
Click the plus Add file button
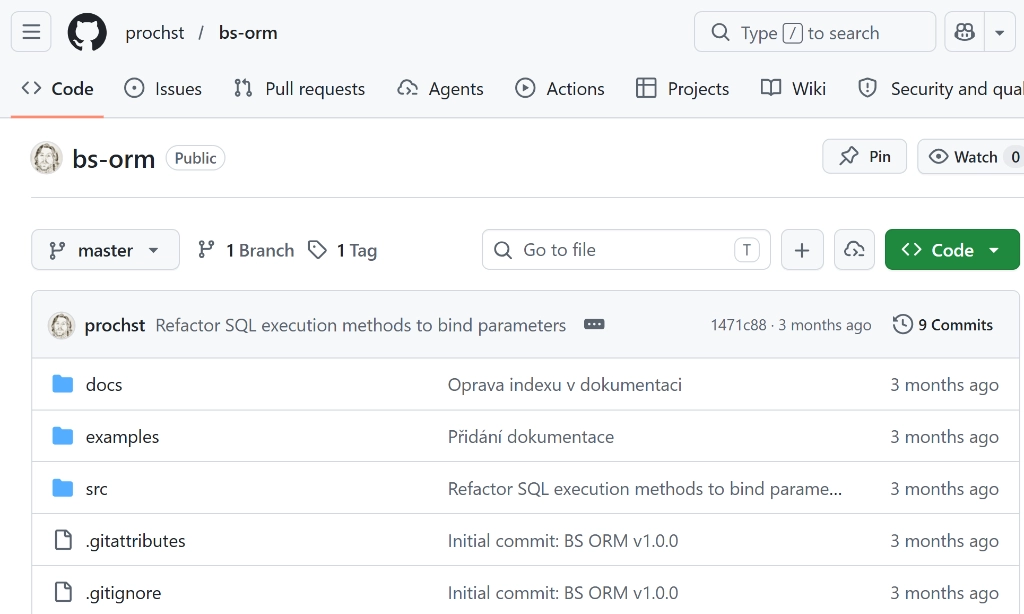[x=802, y=250]
